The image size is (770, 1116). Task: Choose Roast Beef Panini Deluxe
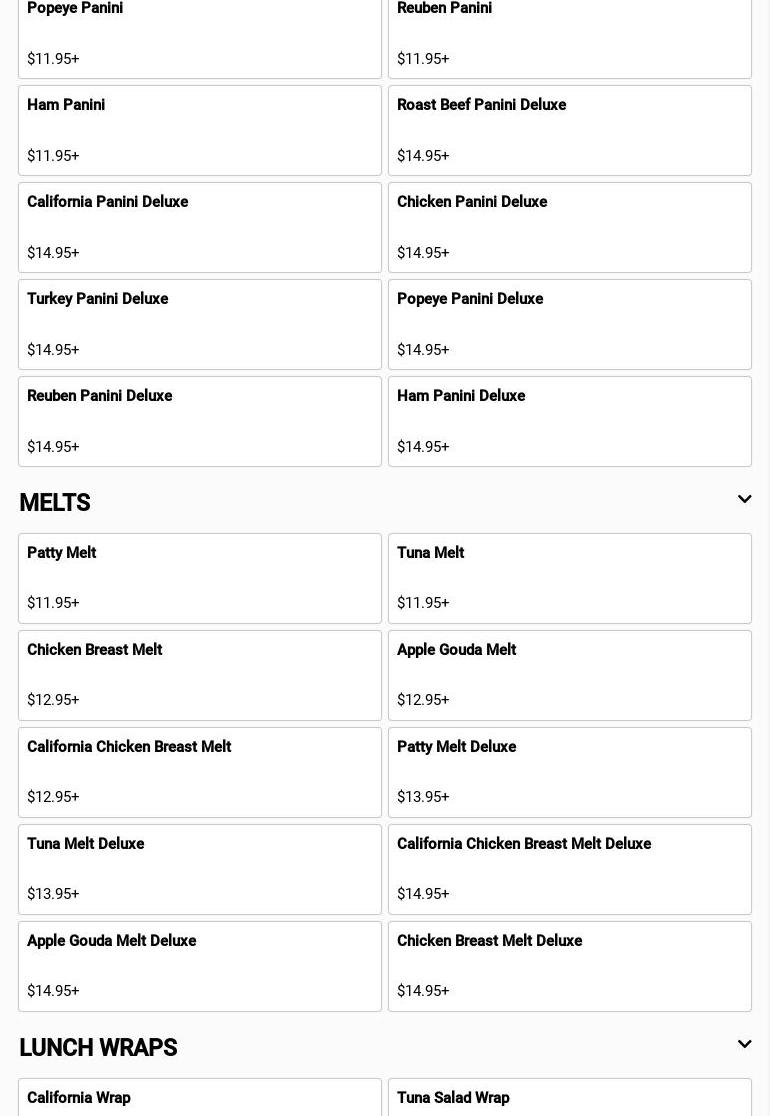pos(570,130)
